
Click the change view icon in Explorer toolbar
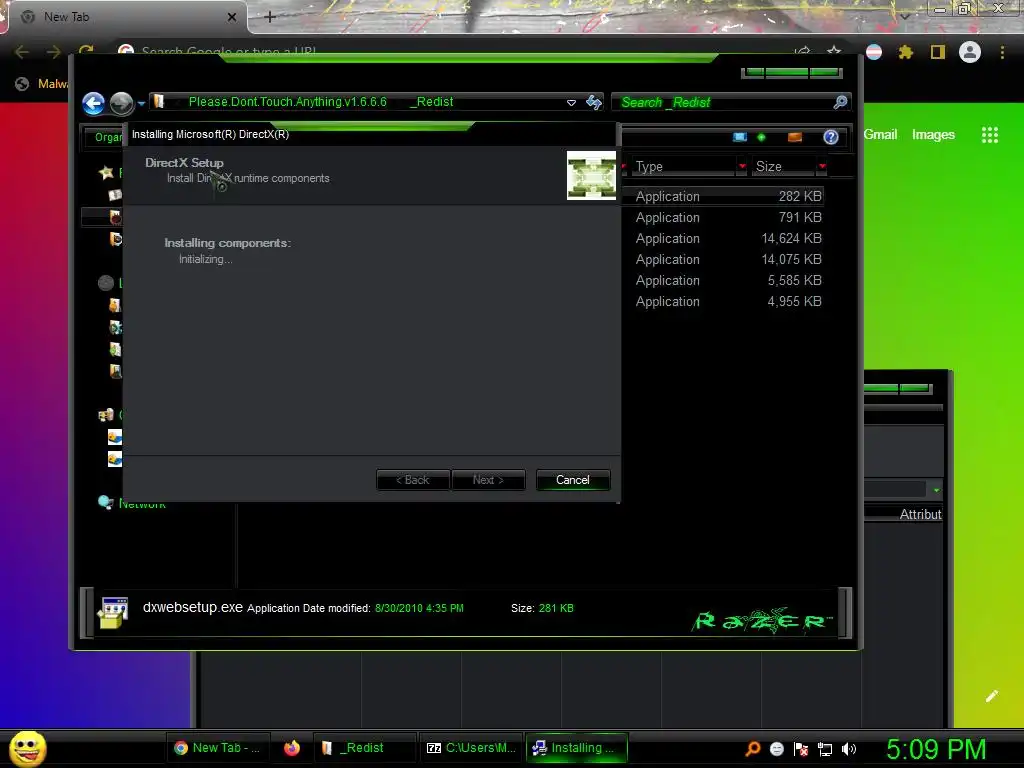pos(740,137)
